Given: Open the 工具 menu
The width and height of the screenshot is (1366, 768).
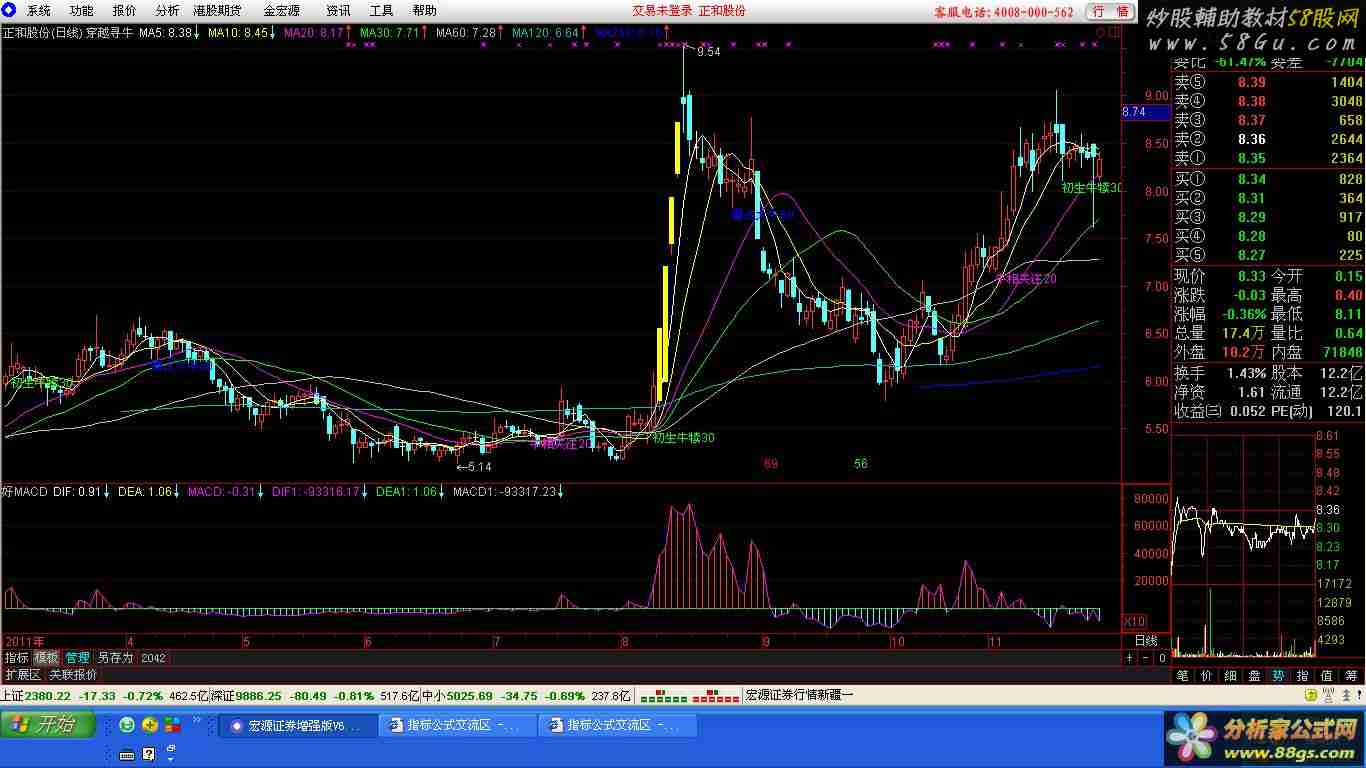Looking at the screenshot, I should pos(381,11).
